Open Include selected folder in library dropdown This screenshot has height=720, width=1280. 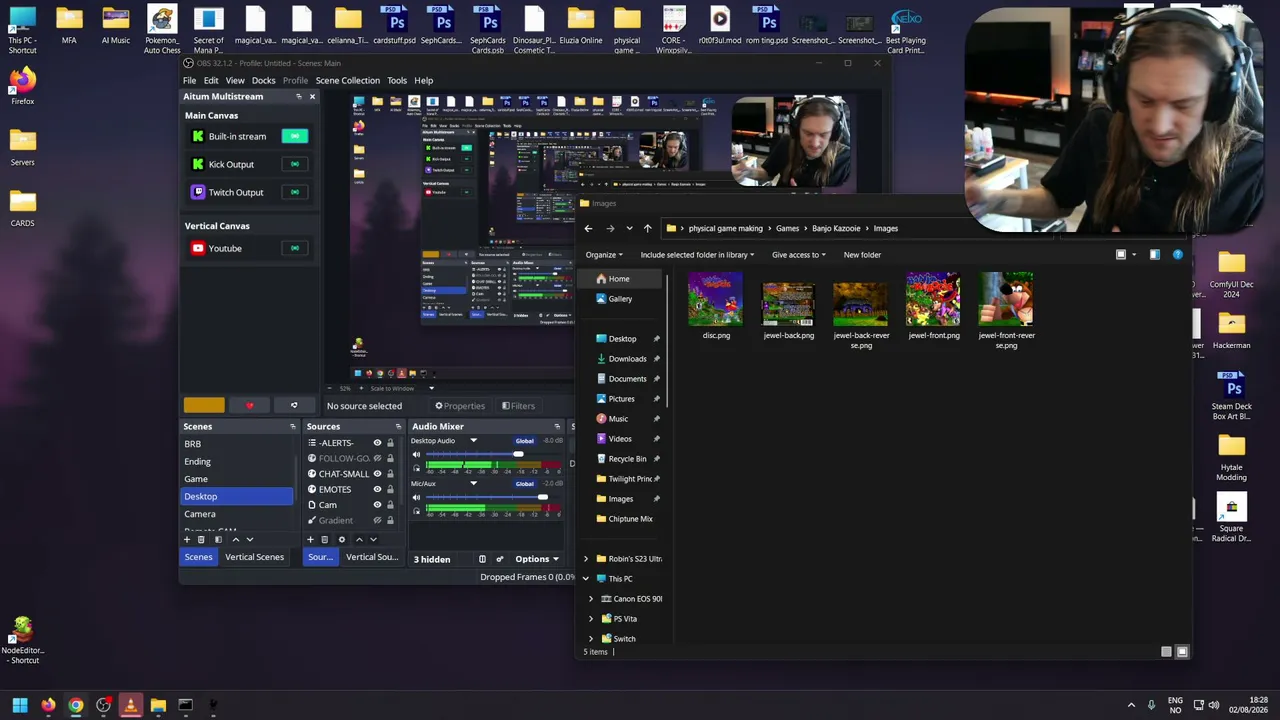click(x=698, y=255)
